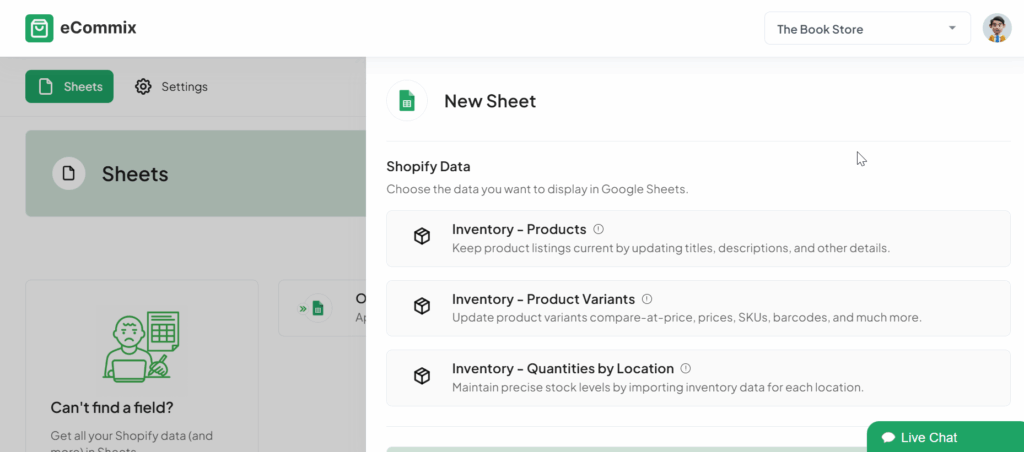Click the box icon for Quantities by Location

(422, 376)
